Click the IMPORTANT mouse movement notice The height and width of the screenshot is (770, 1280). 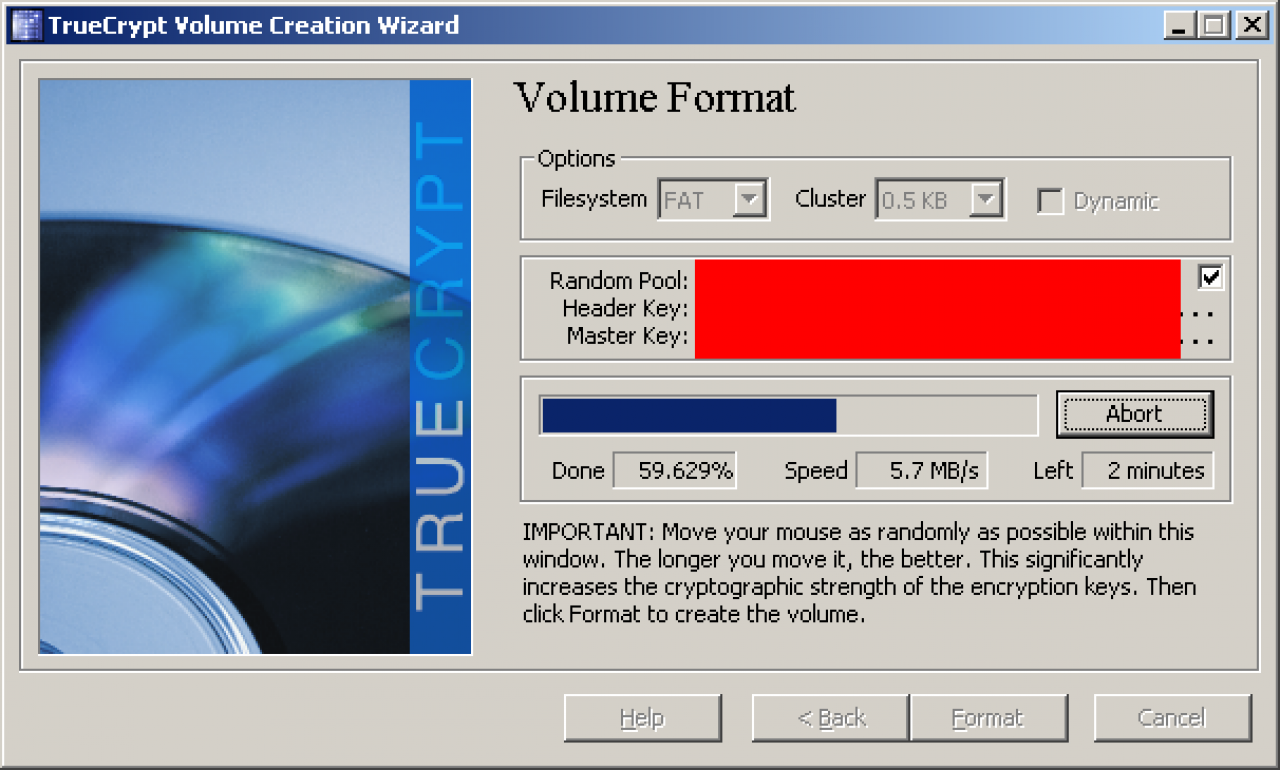click(859, 573)
